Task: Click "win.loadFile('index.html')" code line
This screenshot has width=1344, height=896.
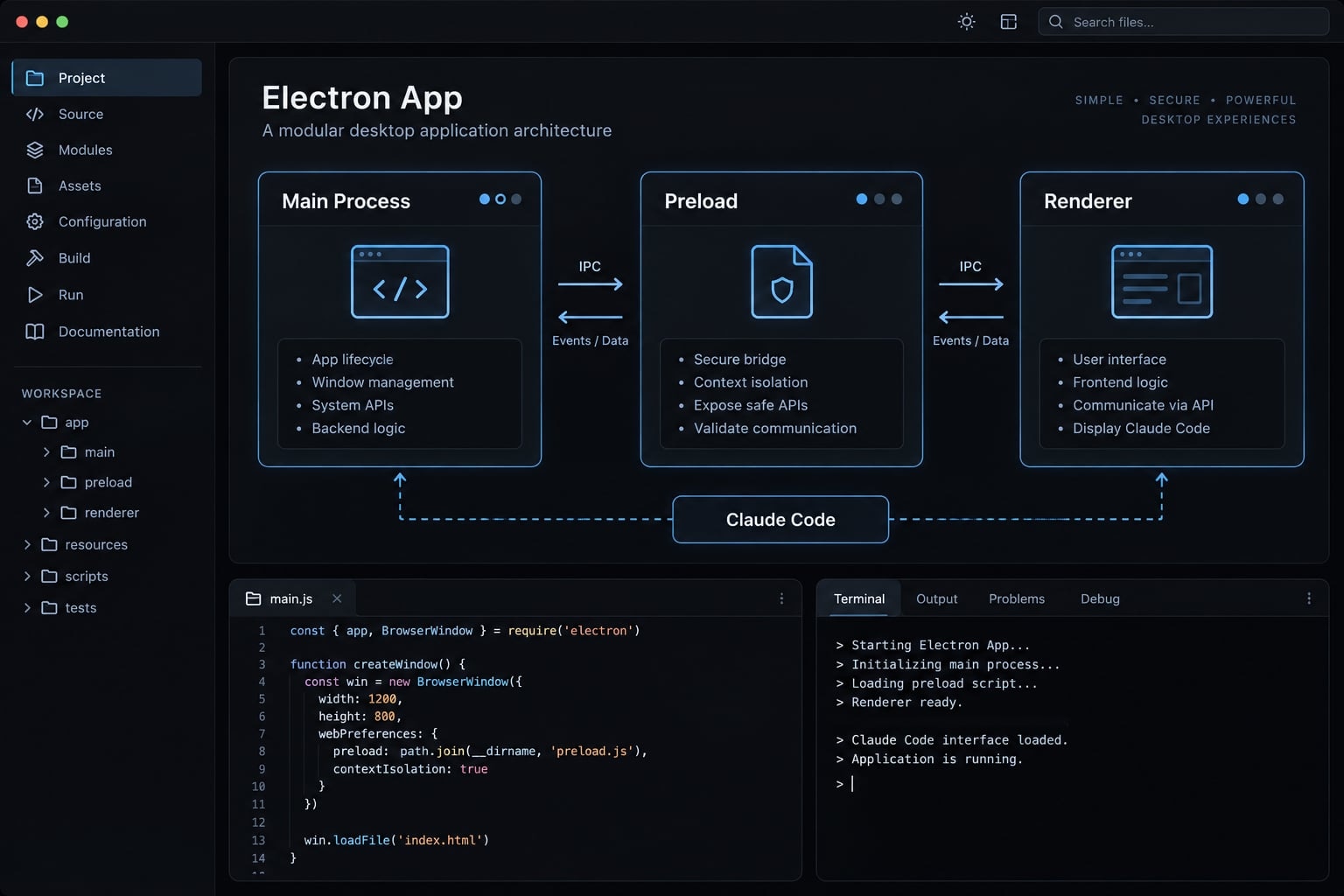Action: click(396, 840)
